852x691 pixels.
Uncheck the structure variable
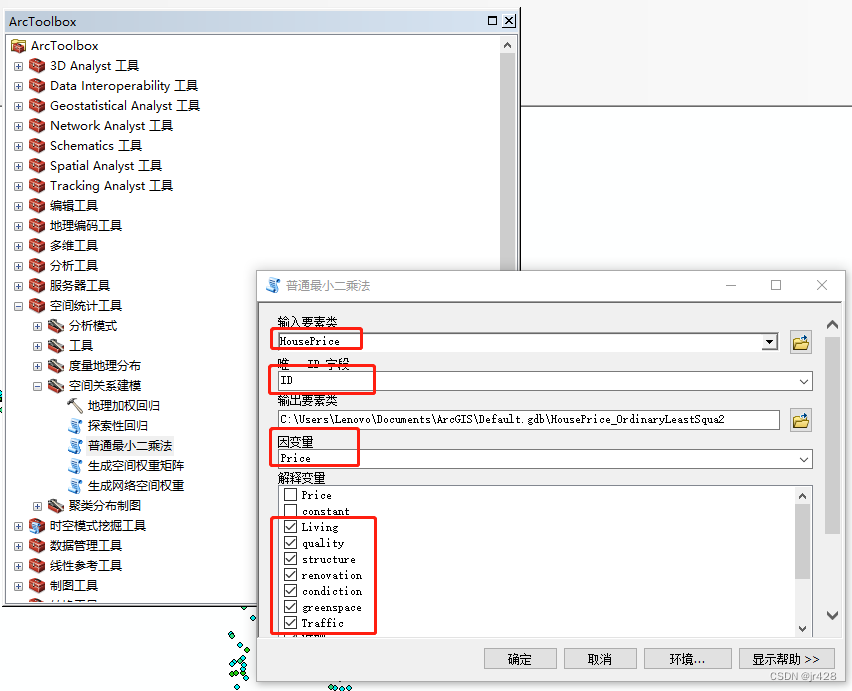tap(291, 559)
